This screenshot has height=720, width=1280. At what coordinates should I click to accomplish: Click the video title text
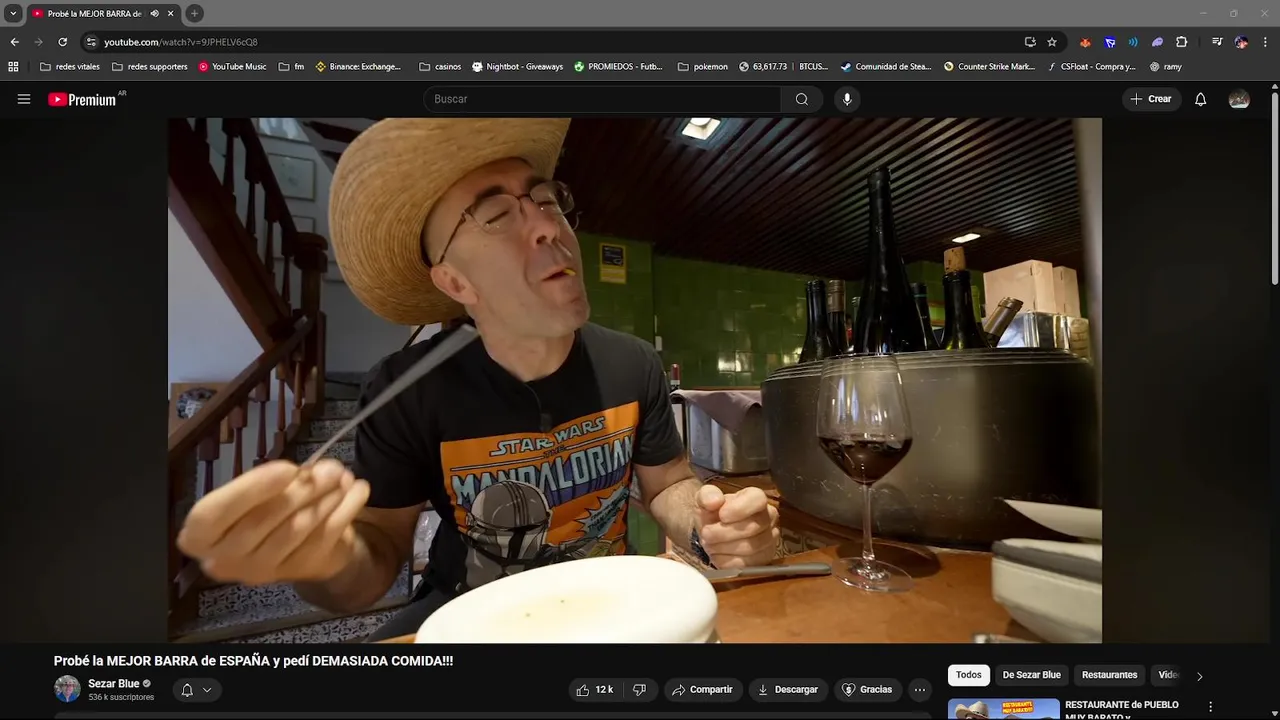(x=253, y=661)
